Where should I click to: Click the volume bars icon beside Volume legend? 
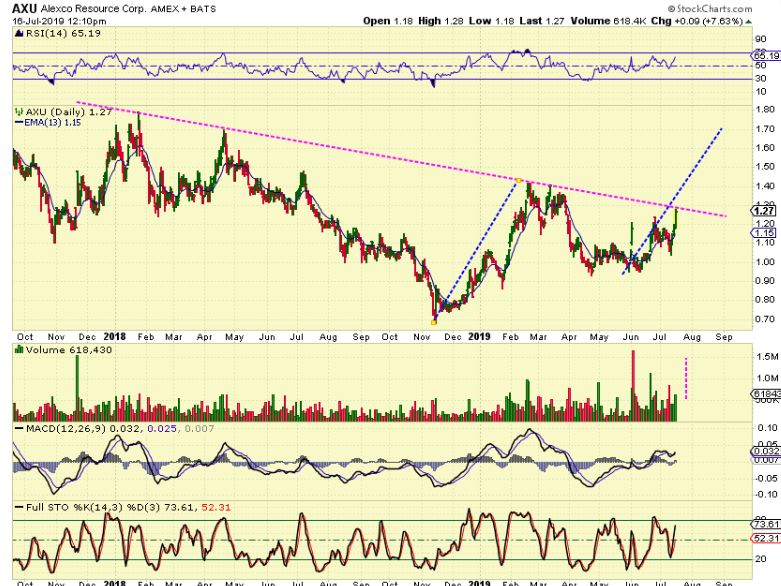19,350
